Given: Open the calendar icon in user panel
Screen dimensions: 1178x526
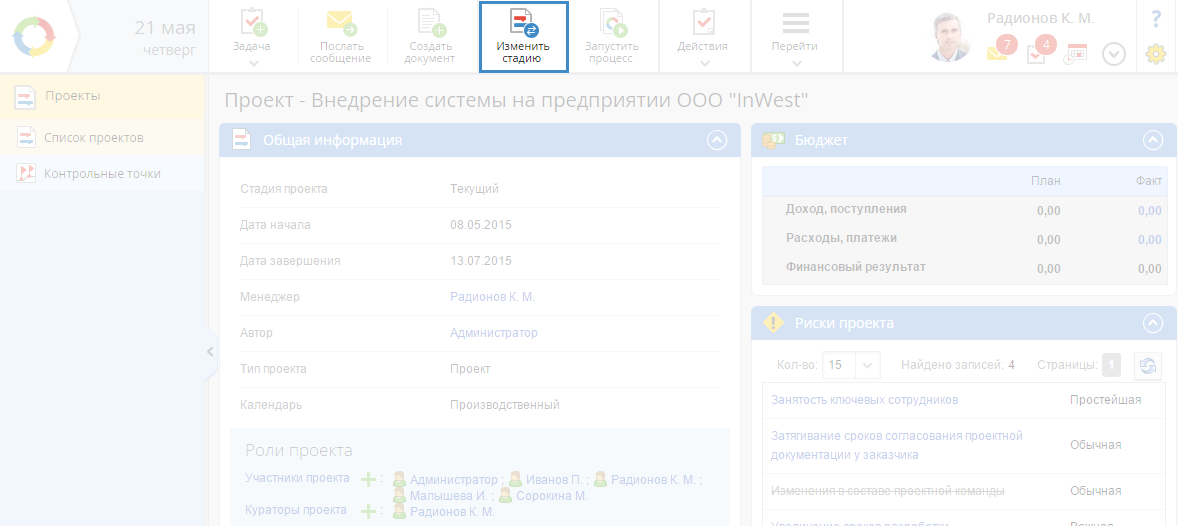Looking at the screenshot, I should click(x=1076, y=54).
